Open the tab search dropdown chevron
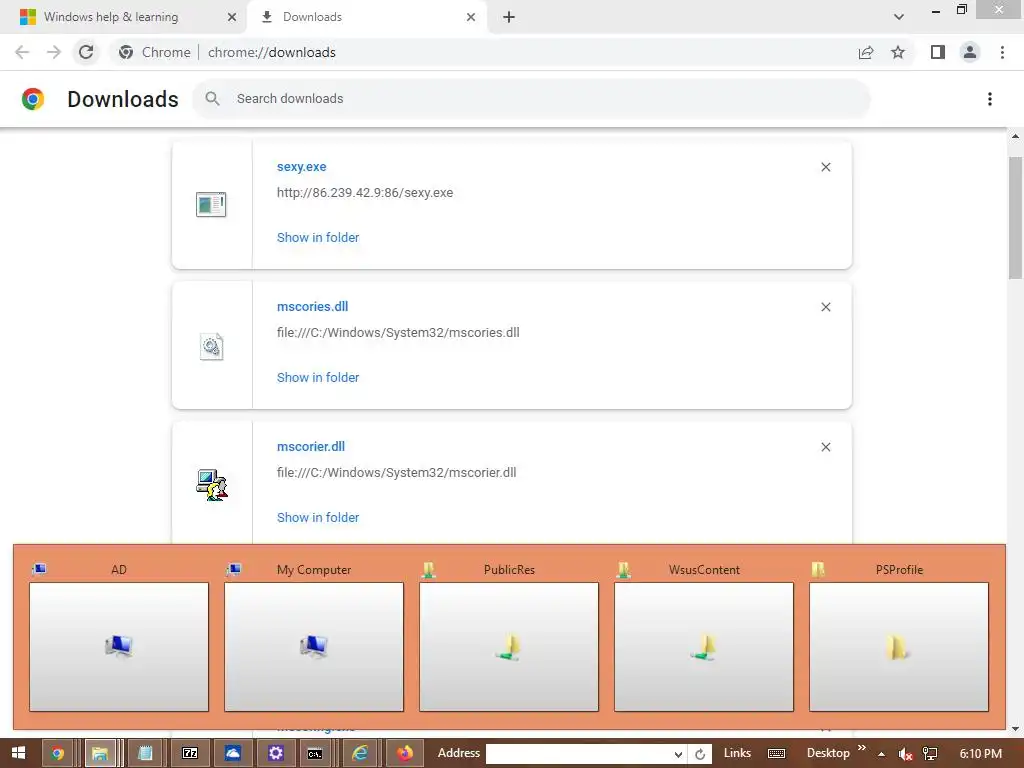1024x768 pixels. (899, 17)
